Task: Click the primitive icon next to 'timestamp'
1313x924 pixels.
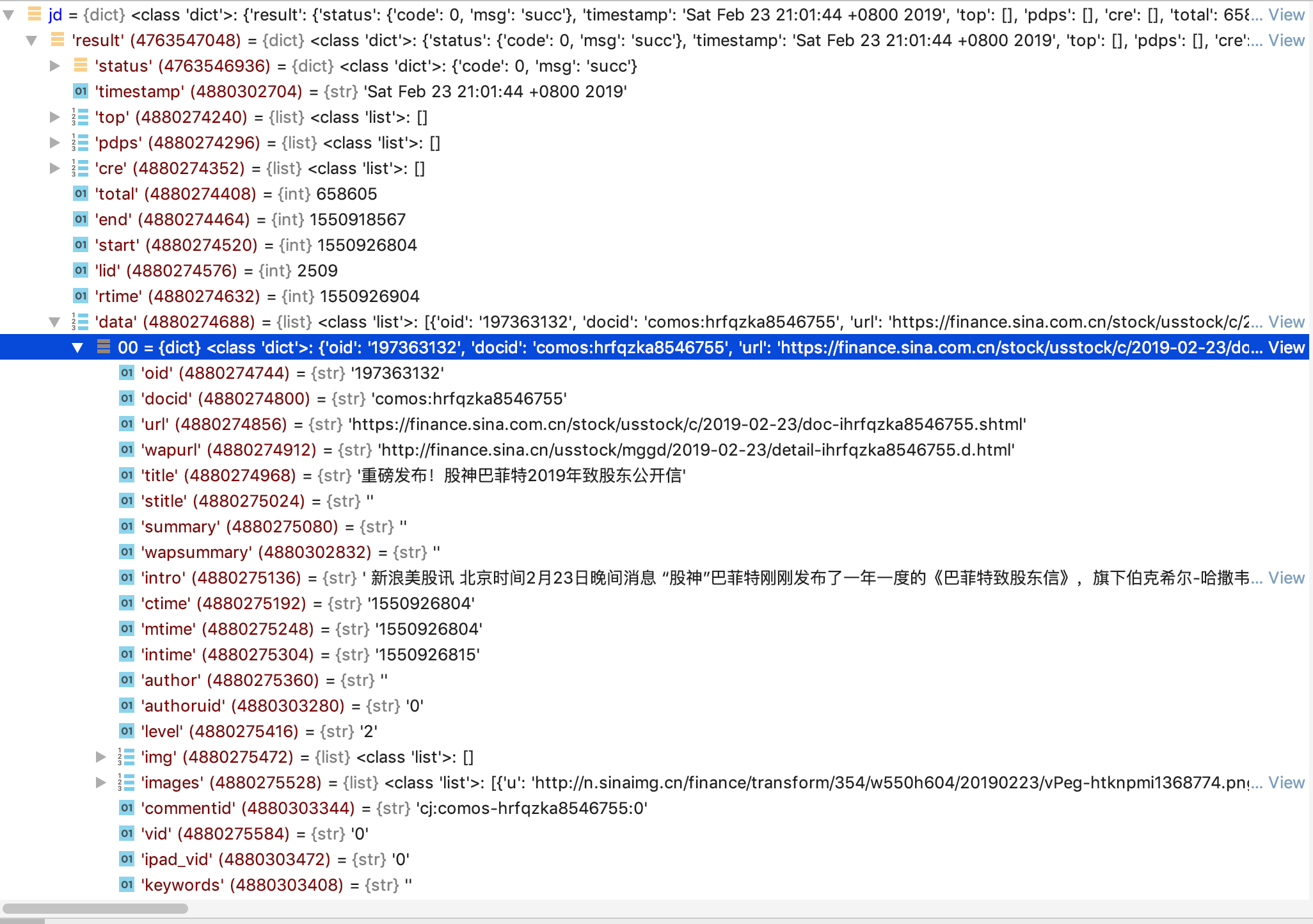Action: click(81, 92)
